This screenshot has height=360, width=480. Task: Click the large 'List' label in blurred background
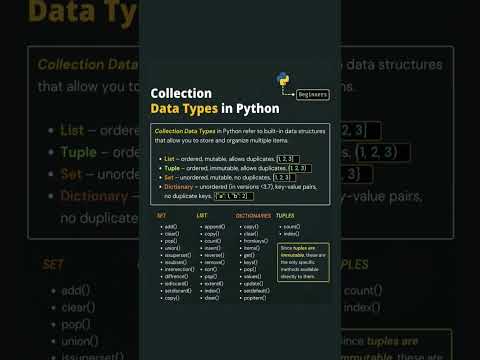(72, 130)
